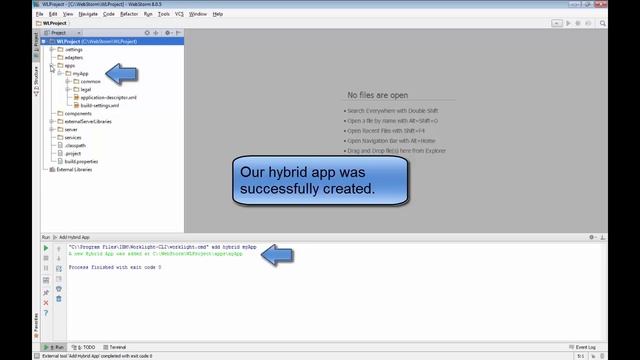Open the run configuration selector in toolbar
This screenshot has width=640, height=360.
point(557,23)
